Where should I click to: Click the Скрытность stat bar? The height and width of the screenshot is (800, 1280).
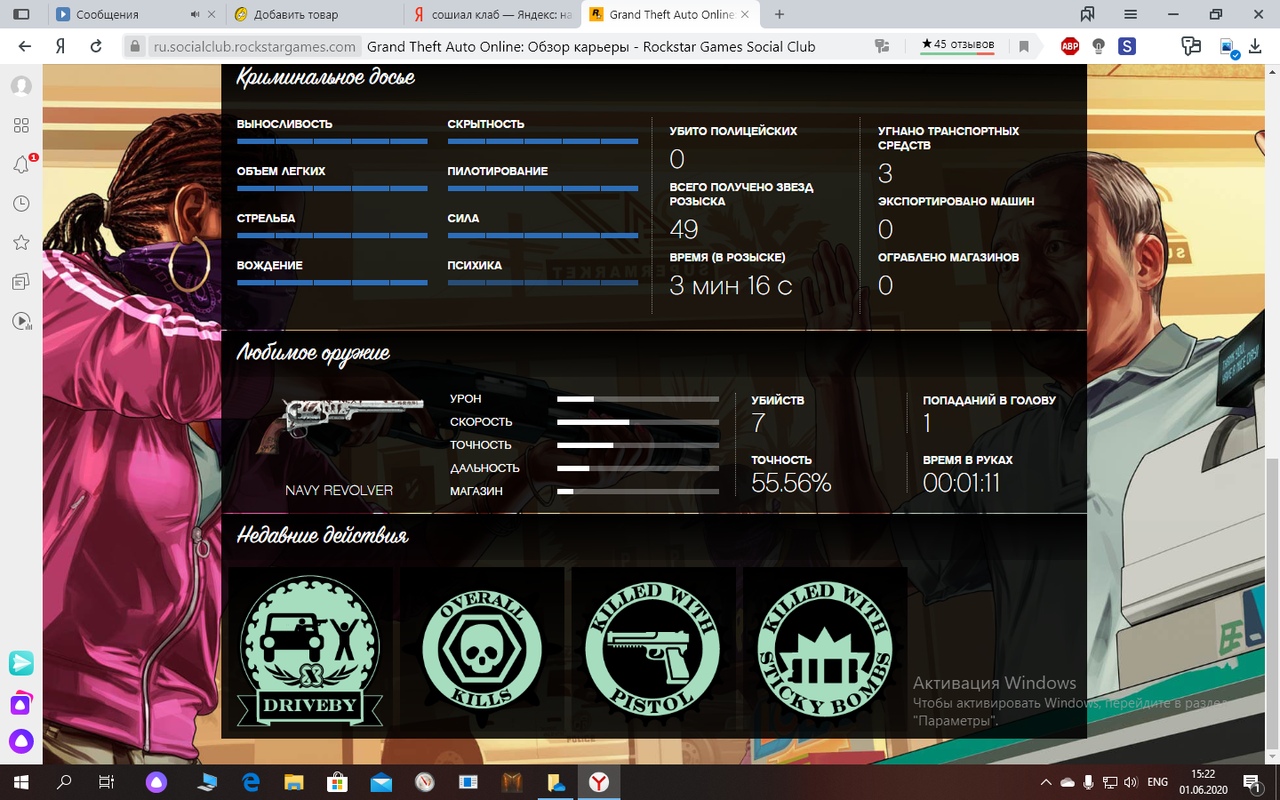[x=543, y=142]
